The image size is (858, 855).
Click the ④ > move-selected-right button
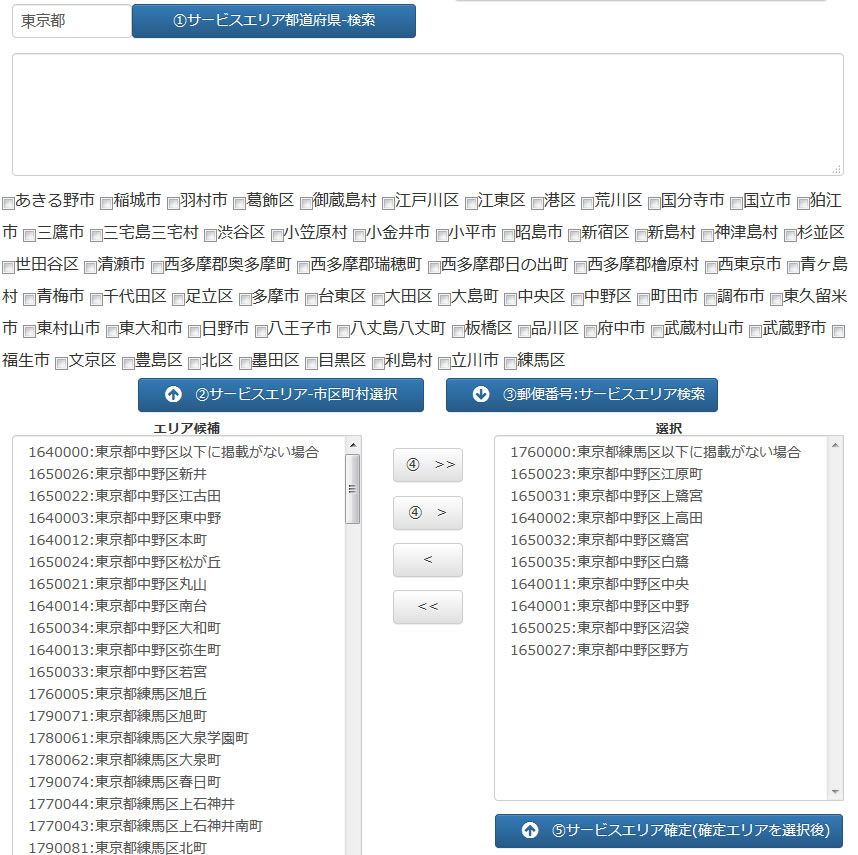point(428,513)
